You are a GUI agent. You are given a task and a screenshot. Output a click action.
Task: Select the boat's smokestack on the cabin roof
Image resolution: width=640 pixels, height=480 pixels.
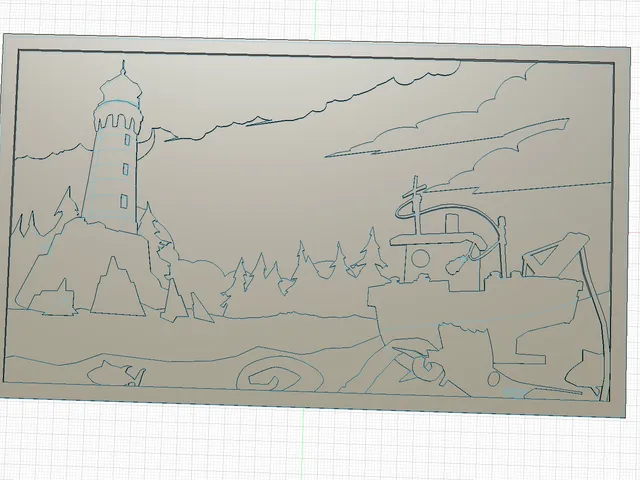click(451, 222)
